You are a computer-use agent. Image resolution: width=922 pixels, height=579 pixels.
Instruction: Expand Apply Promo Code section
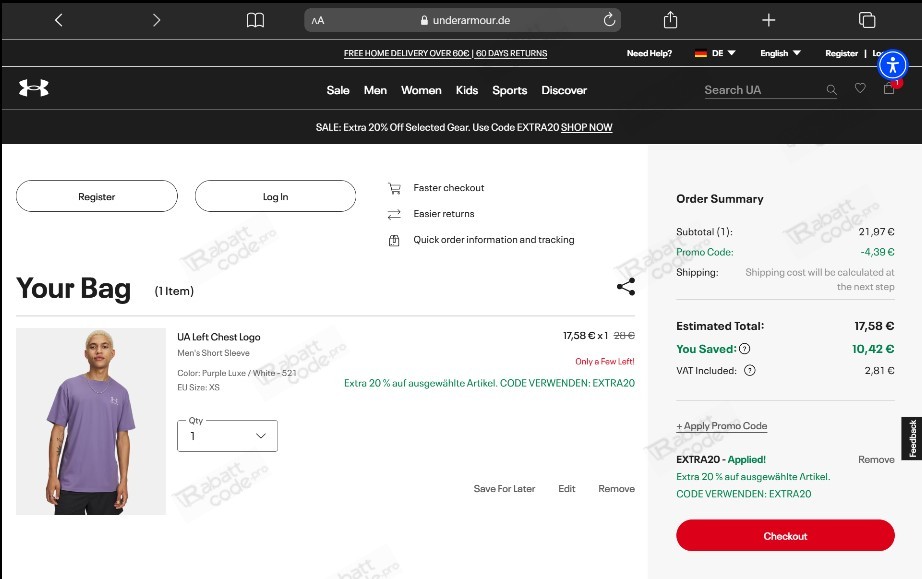721,426
